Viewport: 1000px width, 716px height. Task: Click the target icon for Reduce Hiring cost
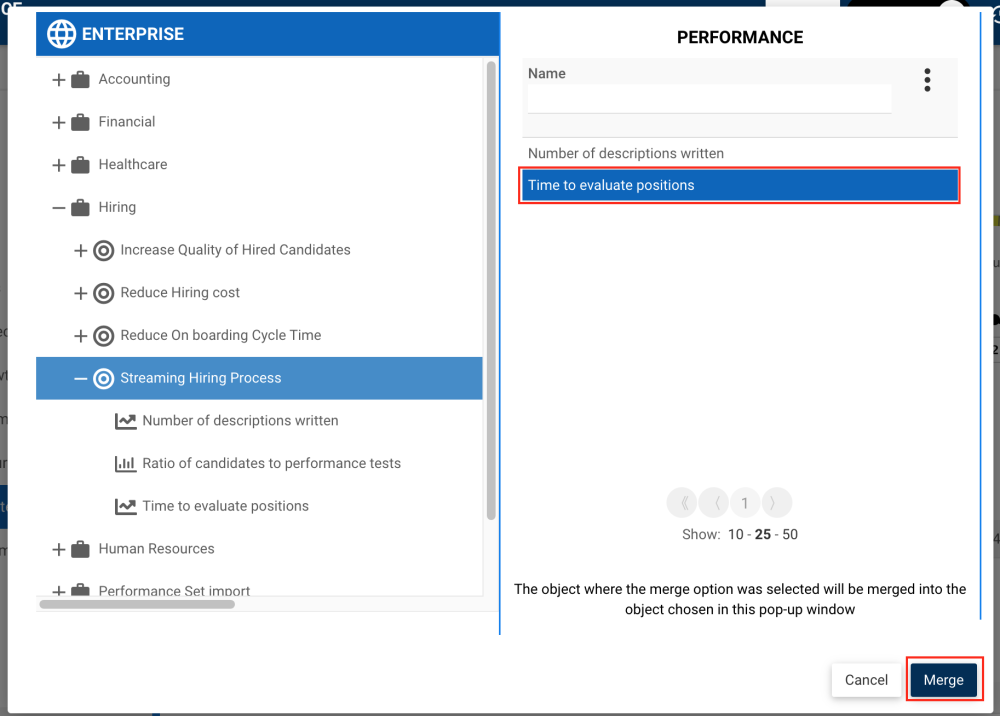click(x=104, y=292)
